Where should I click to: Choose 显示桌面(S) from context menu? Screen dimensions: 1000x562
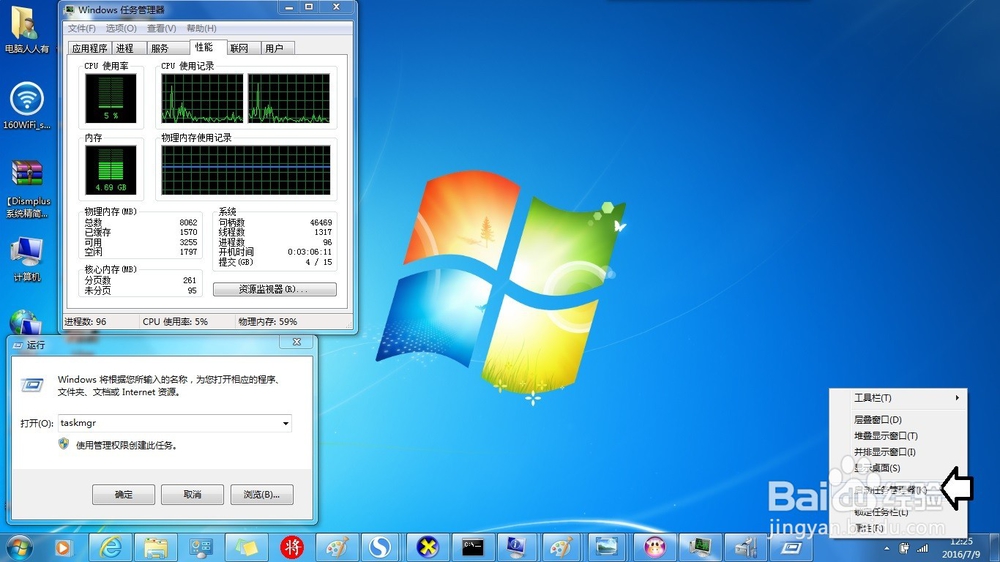[x=898, y=468]
